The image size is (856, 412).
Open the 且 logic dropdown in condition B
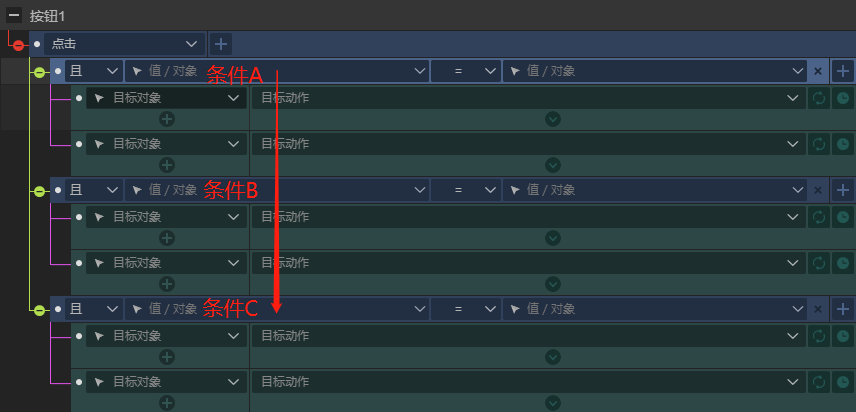93,190
